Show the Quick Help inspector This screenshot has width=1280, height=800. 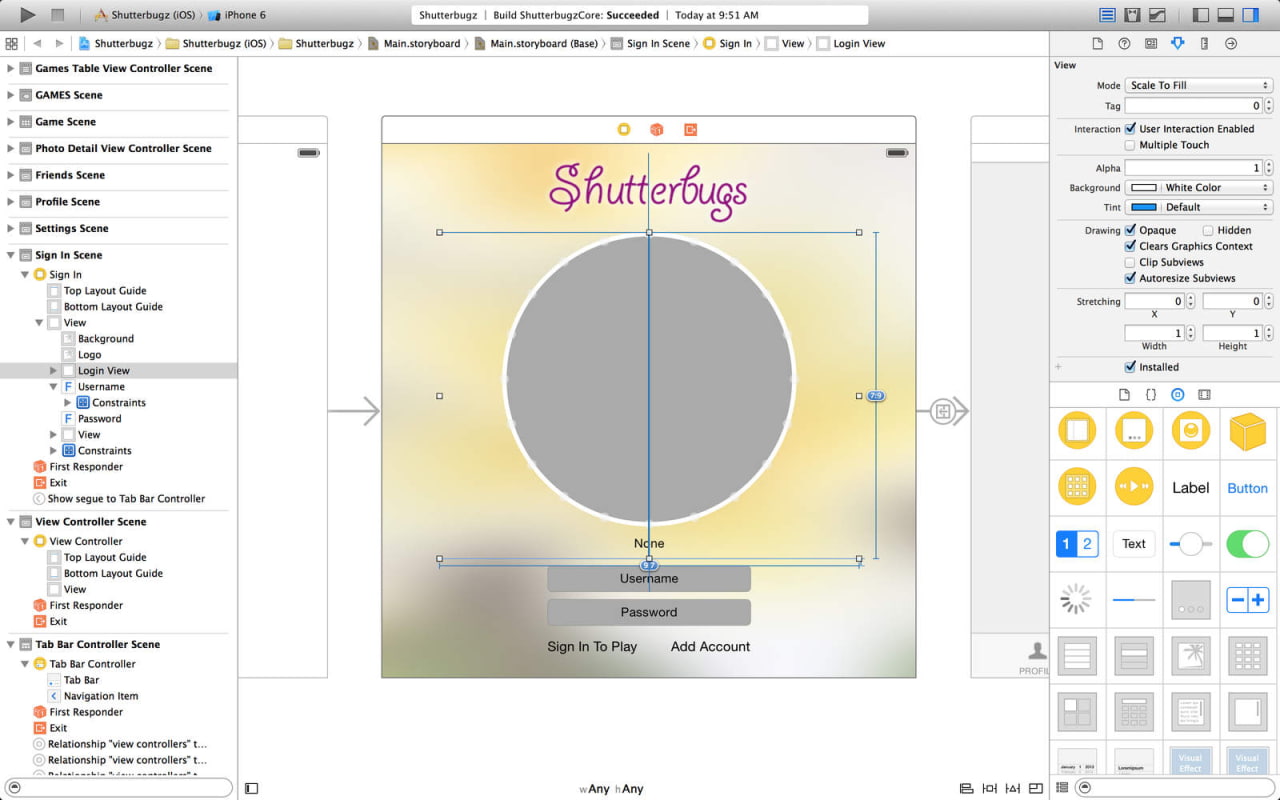(1124, 44)
